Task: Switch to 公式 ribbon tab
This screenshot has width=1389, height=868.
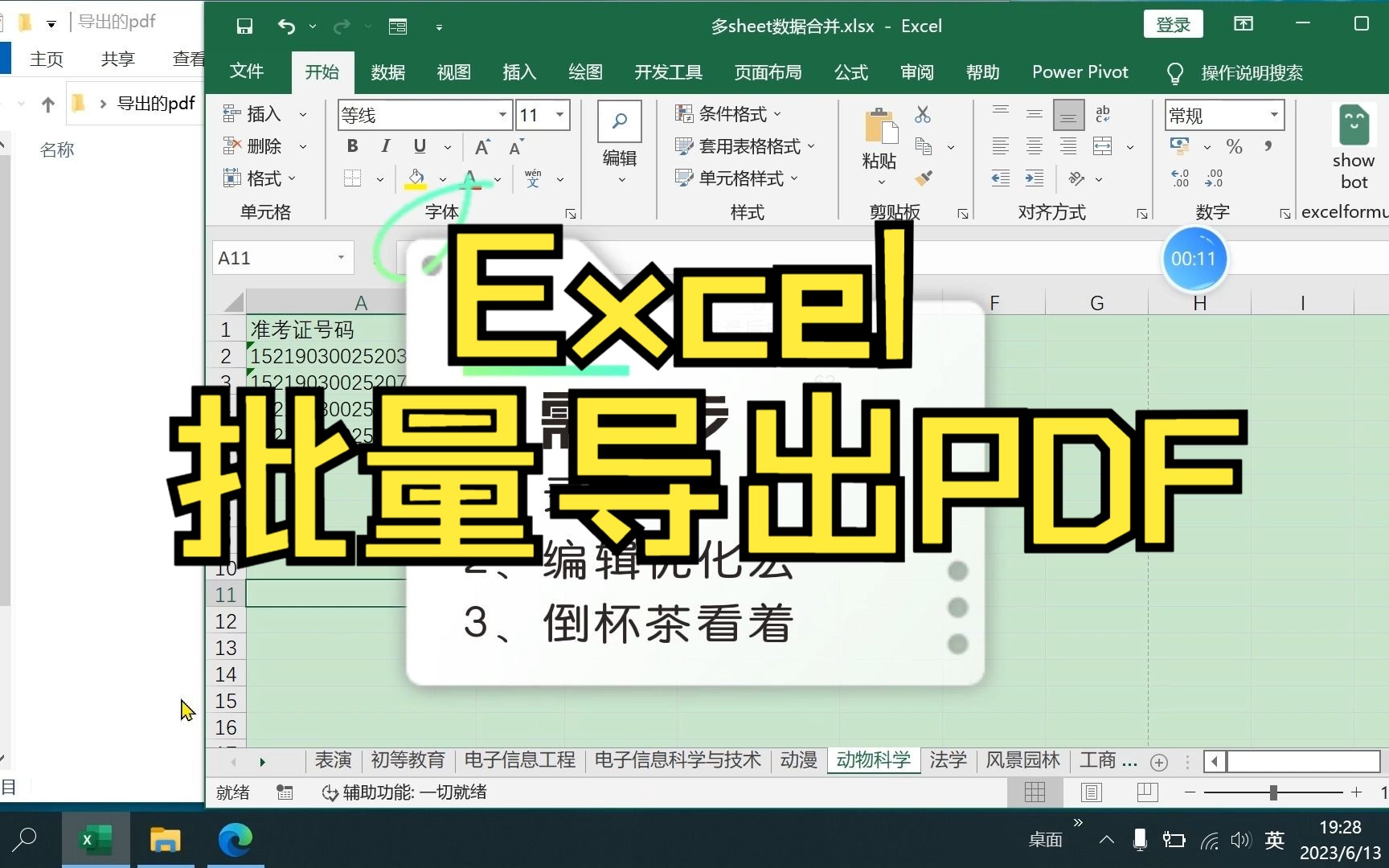Action: [851, 72]
